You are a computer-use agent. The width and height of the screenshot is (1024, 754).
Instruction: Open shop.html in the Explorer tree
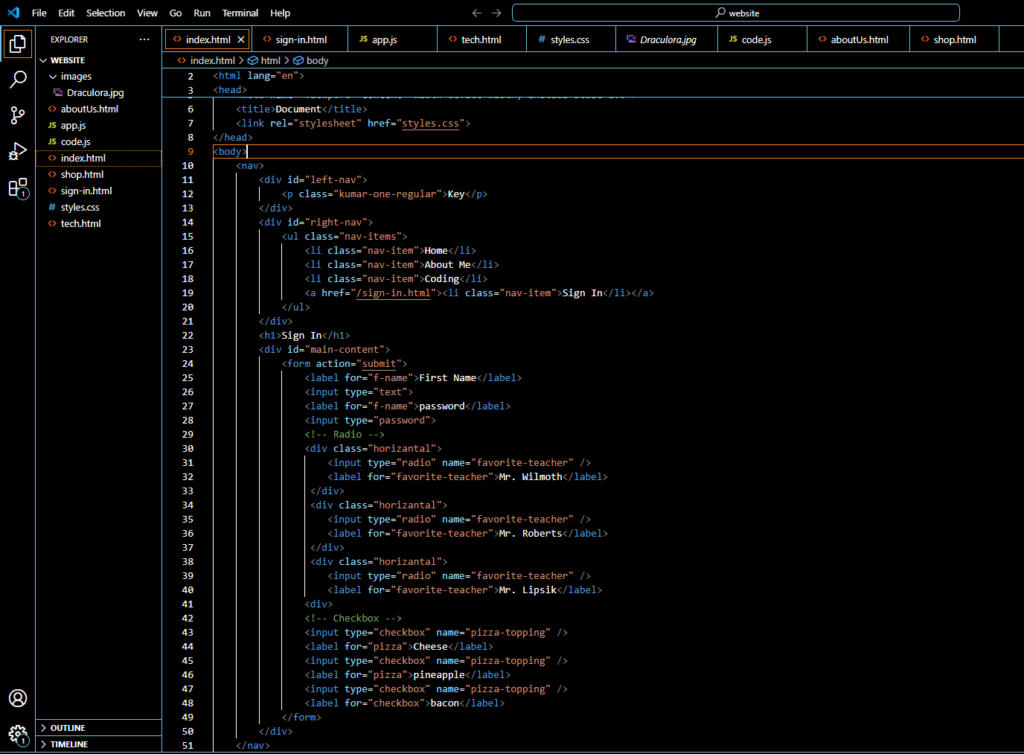(x=81, y=174)
